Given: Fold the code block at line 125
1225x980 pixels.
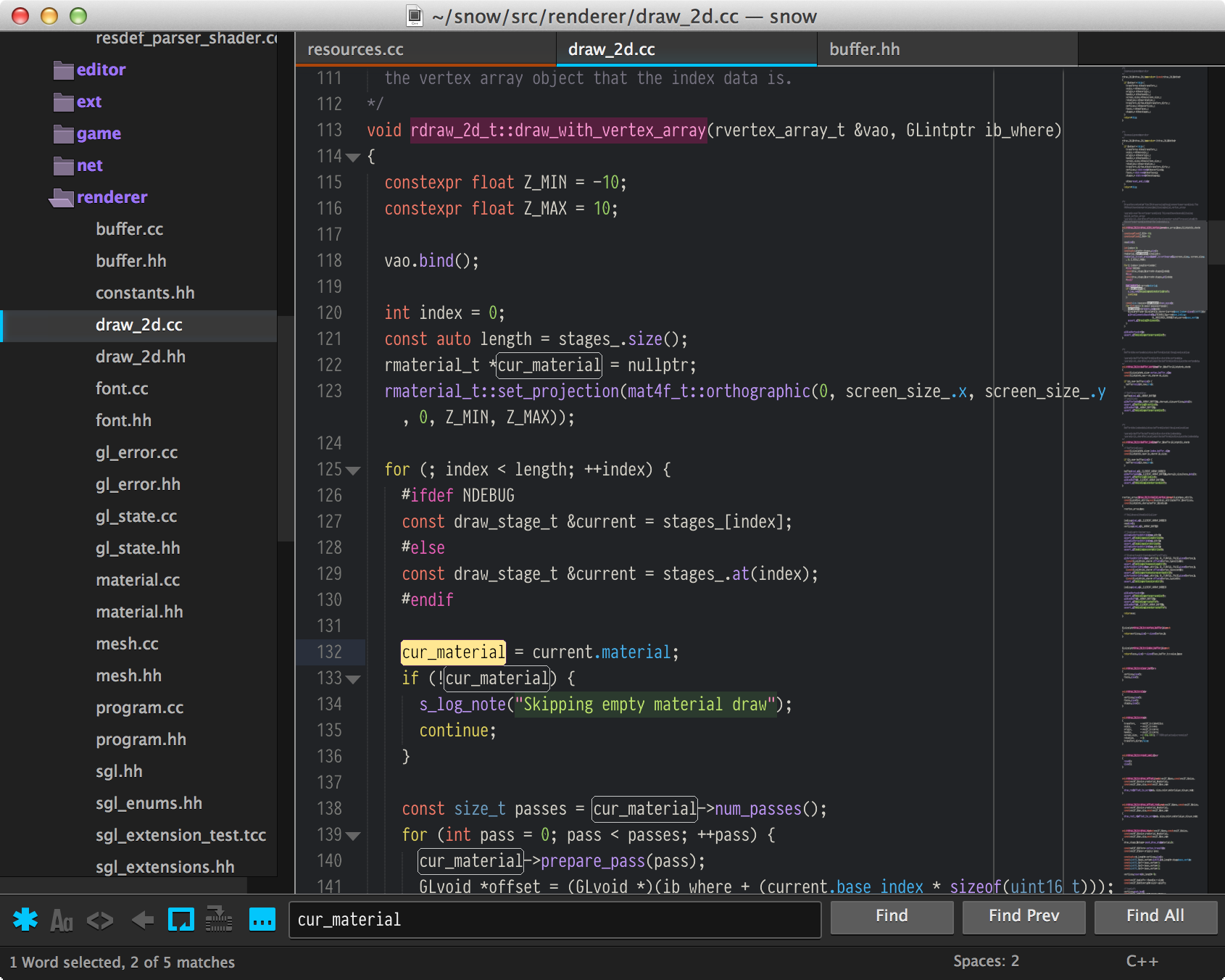Looking at the screenshot, I should pos(354,470).
